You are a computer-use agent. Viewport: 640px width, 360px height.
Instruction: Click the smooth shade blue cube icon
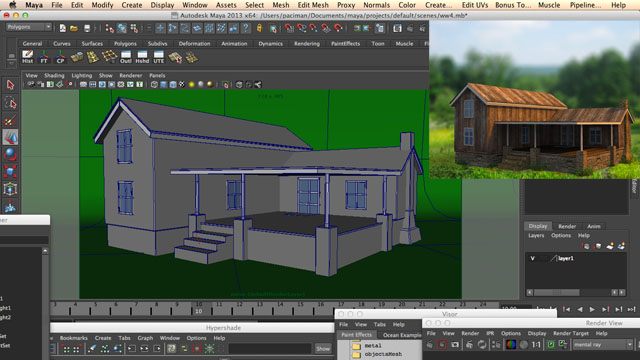[163, 84]
